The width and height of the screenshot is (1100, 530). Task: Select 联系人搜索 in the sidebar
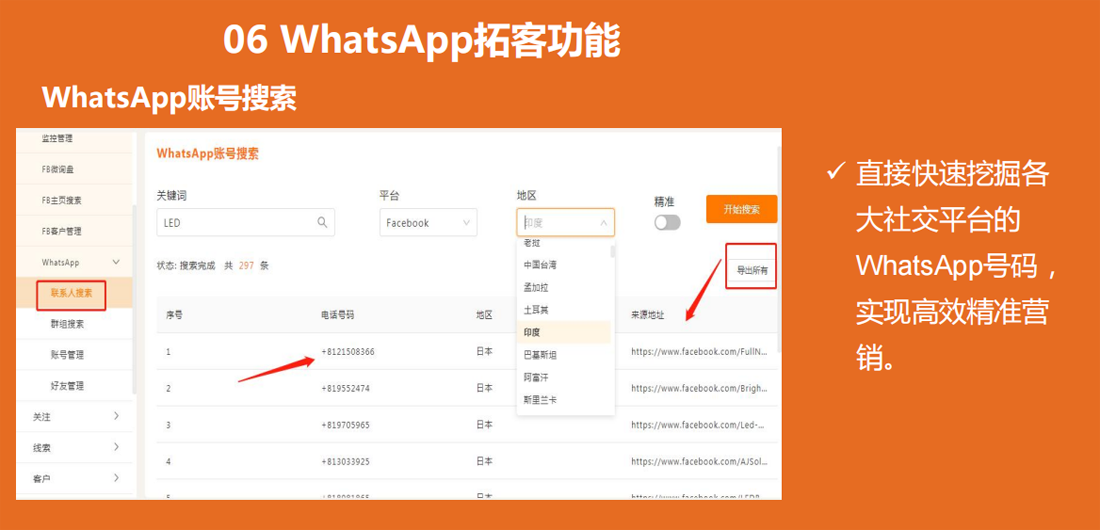(x=71, y=293)
